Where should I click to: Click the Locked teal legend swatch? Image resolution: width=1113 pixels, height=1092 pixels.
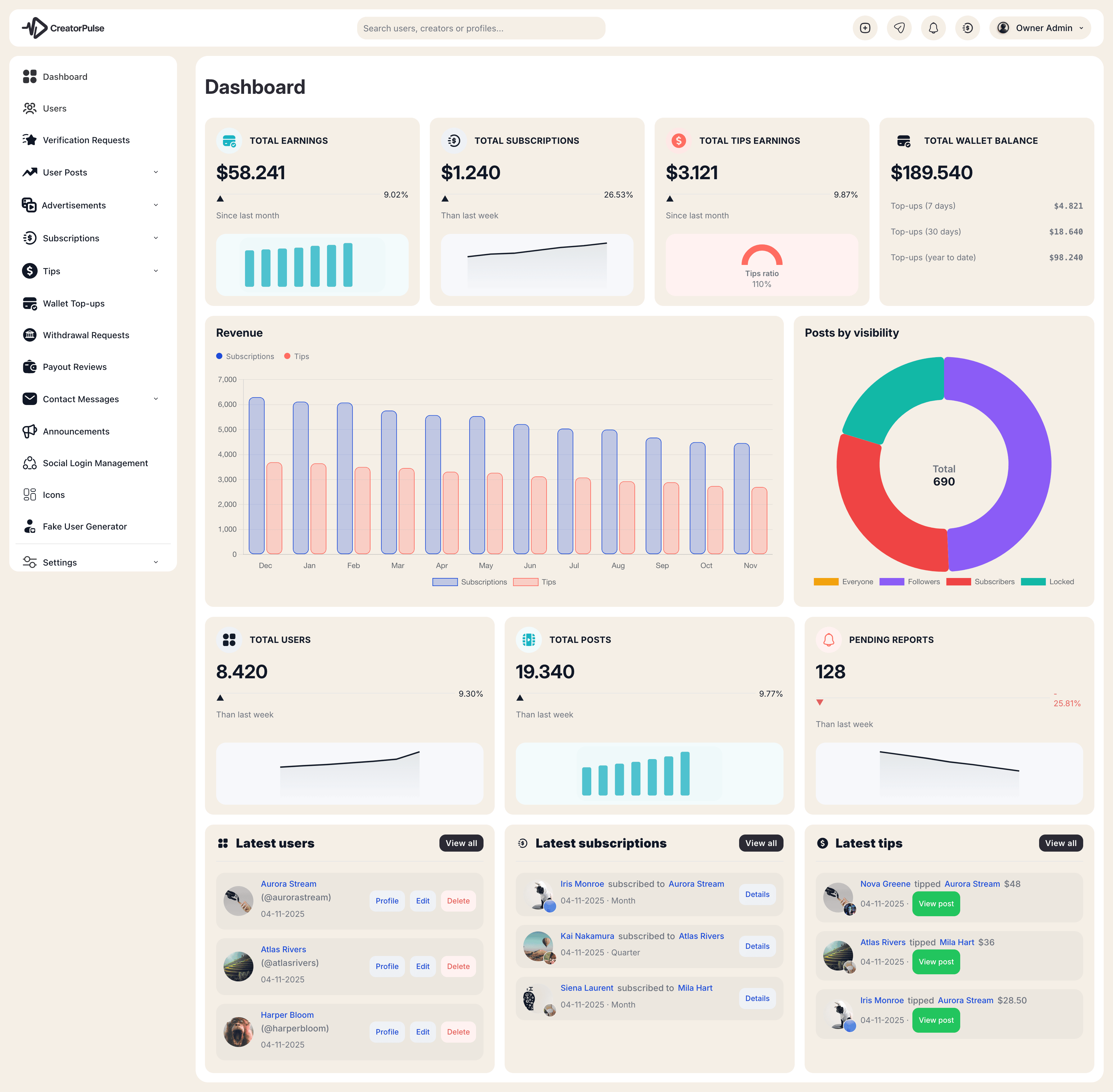coord(1033,581)
